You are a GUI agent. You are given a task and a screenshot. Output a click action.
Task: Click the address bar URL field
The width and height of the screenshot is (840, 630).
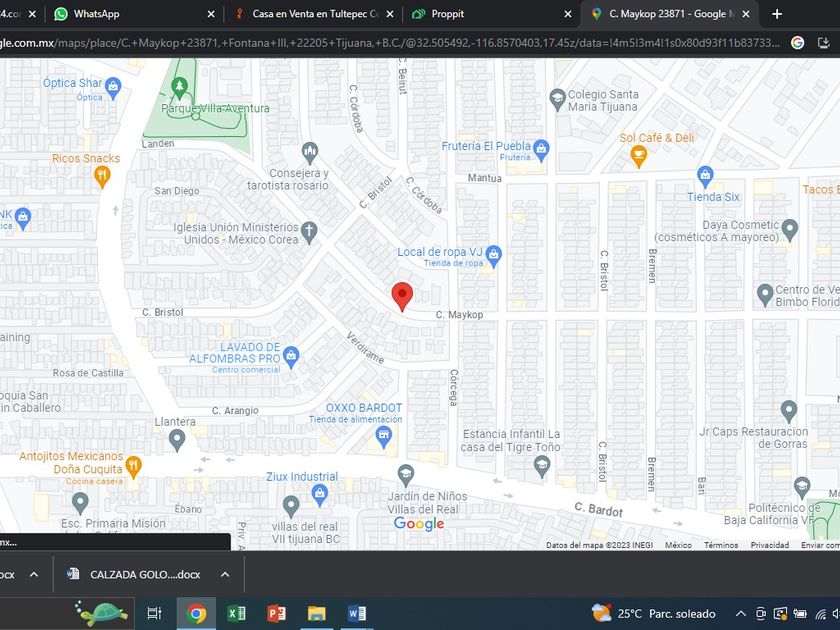click(390, 43)
